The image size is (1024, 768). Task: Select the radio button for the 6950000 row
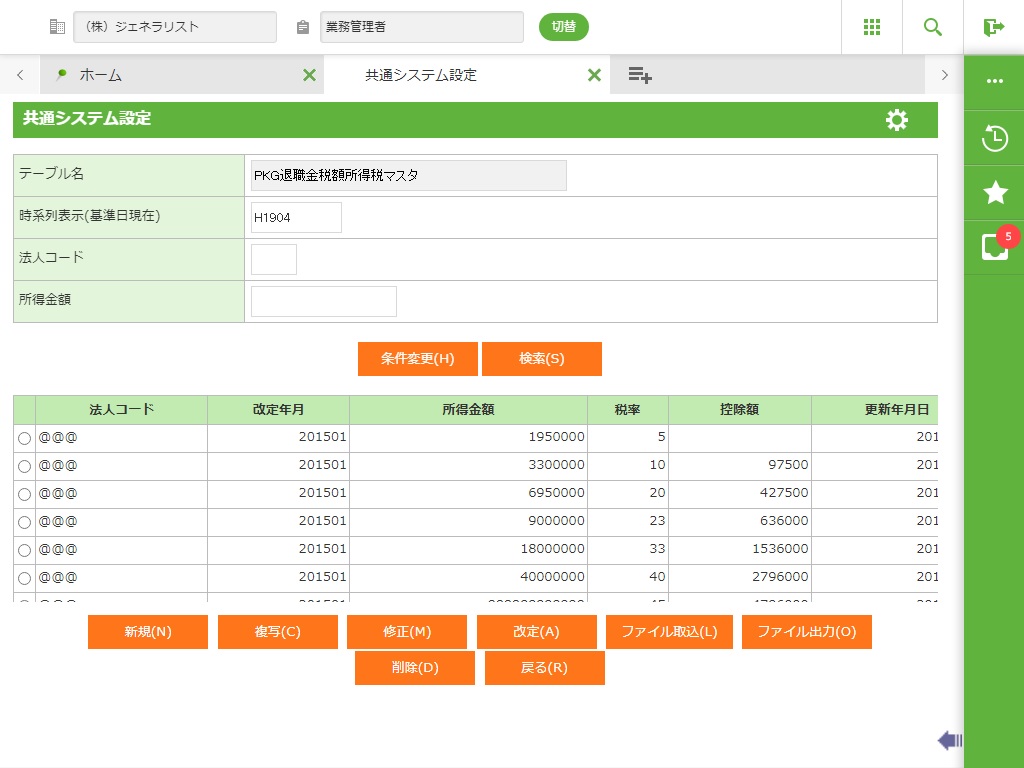(x=24, y=495)
